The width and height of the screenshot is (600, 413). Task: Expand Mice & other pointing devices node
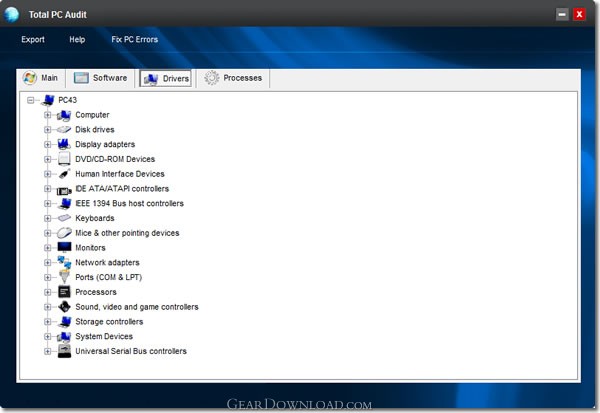(47, 233)
